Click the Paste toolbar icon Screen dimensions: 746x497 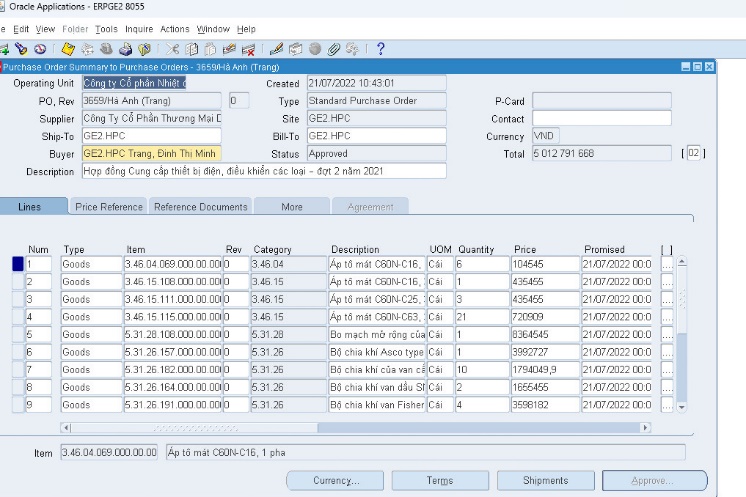point(210,49)
